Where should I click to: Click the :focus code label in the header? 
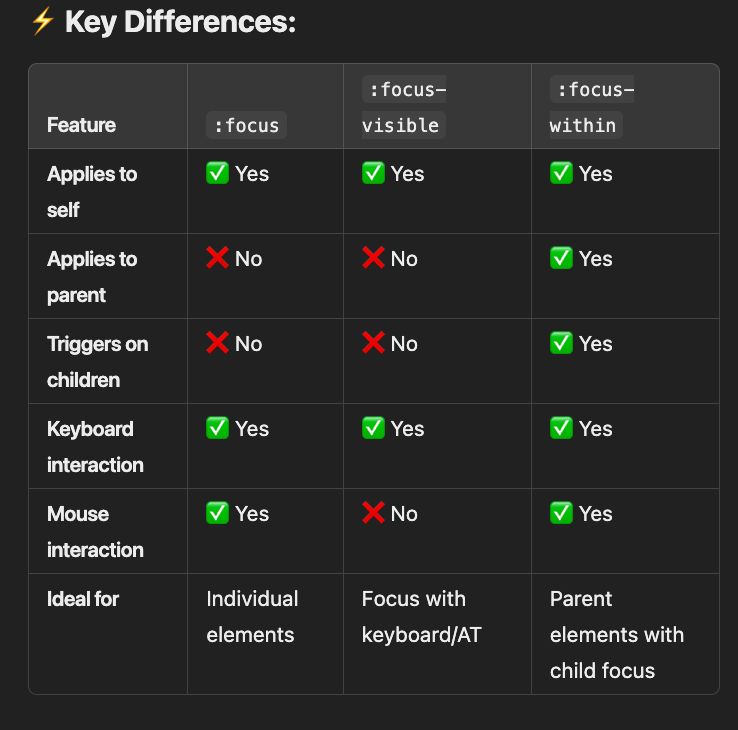246,125
